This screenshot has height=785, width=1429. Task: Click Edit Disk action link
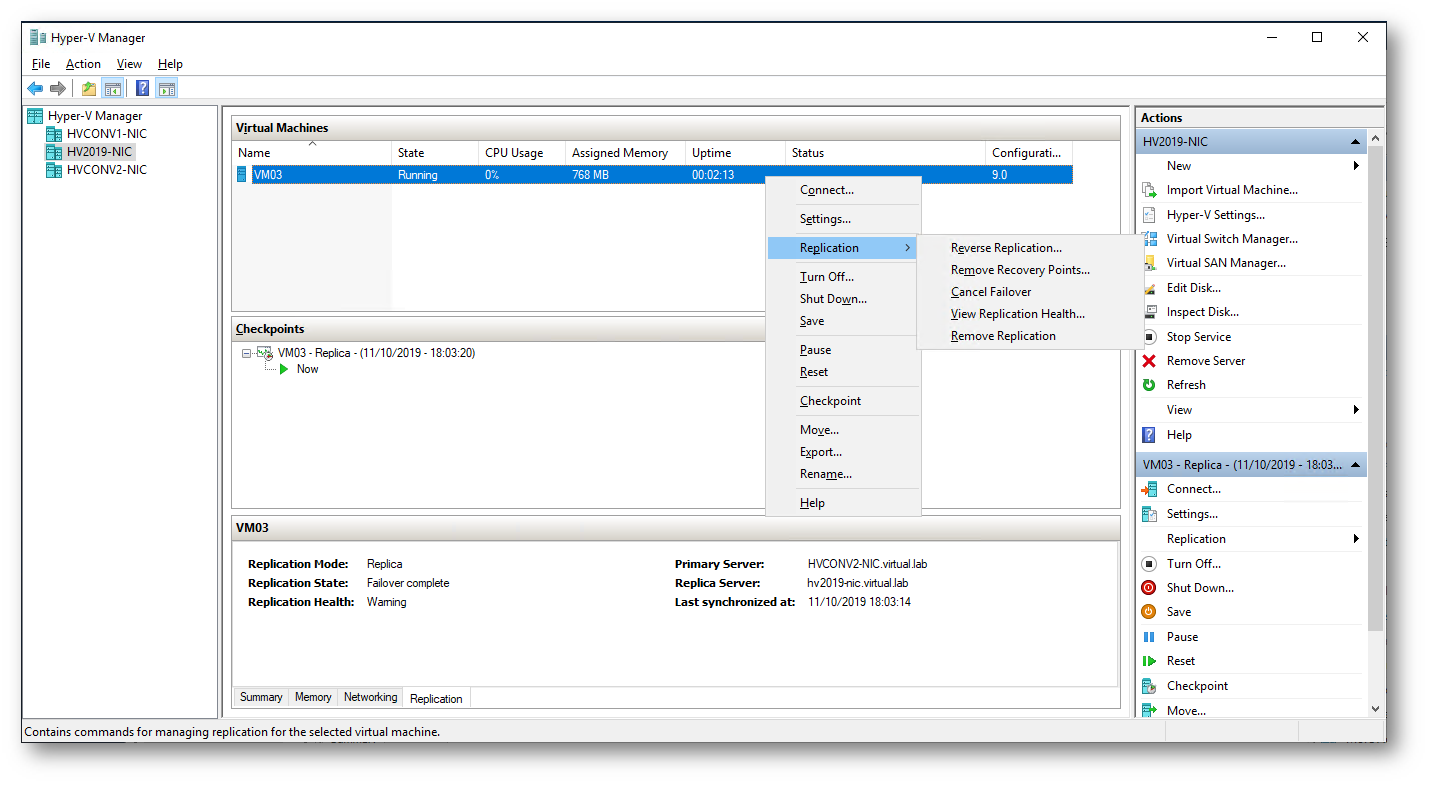(1194, 288)
